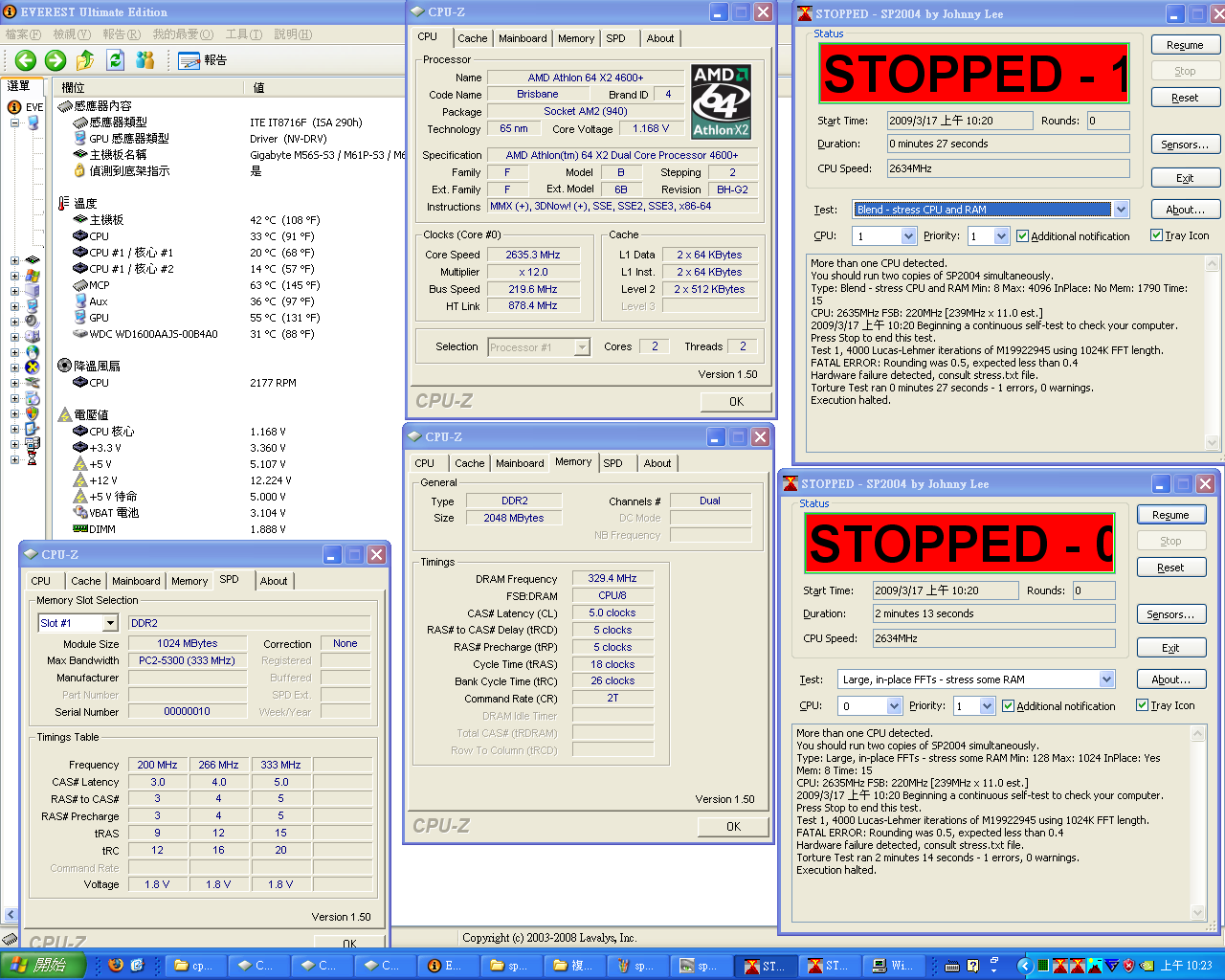This screenshot has height=980, width=1225.
Task: Switch to the E... EVEREST taskbar button
Action: click(x=448, y=966)
